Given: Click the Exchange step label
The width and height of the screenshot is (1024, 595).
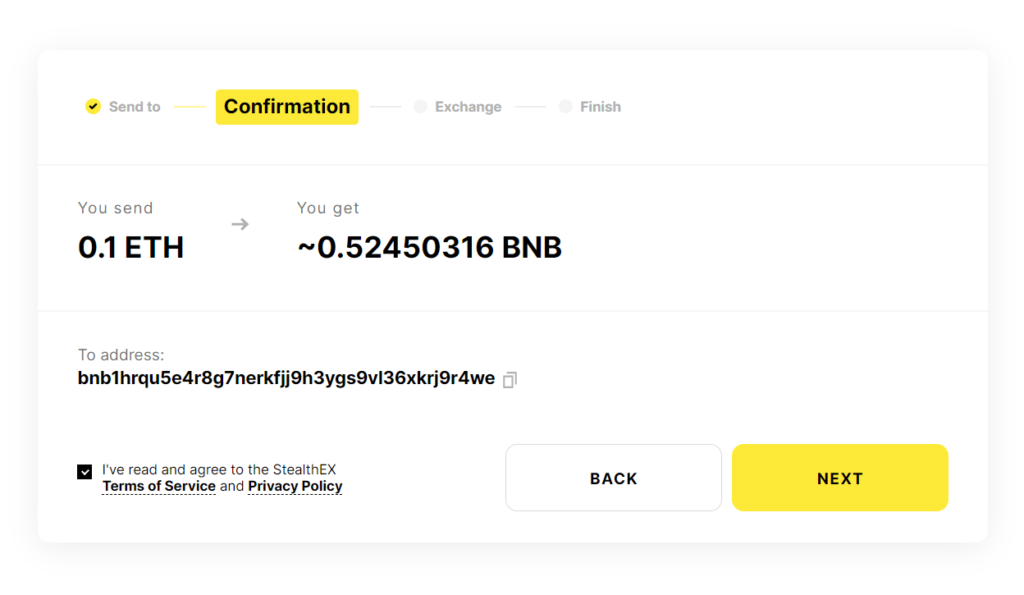Looking at the screenshot, I should click(x=468, y=107).
